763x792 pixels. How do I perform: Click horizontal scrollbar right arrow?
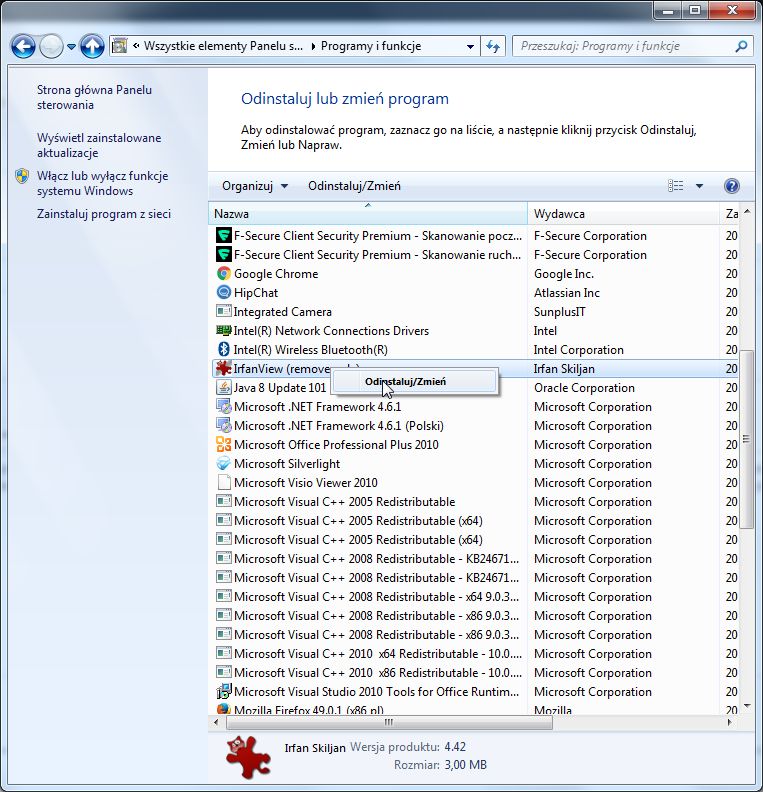729,722
